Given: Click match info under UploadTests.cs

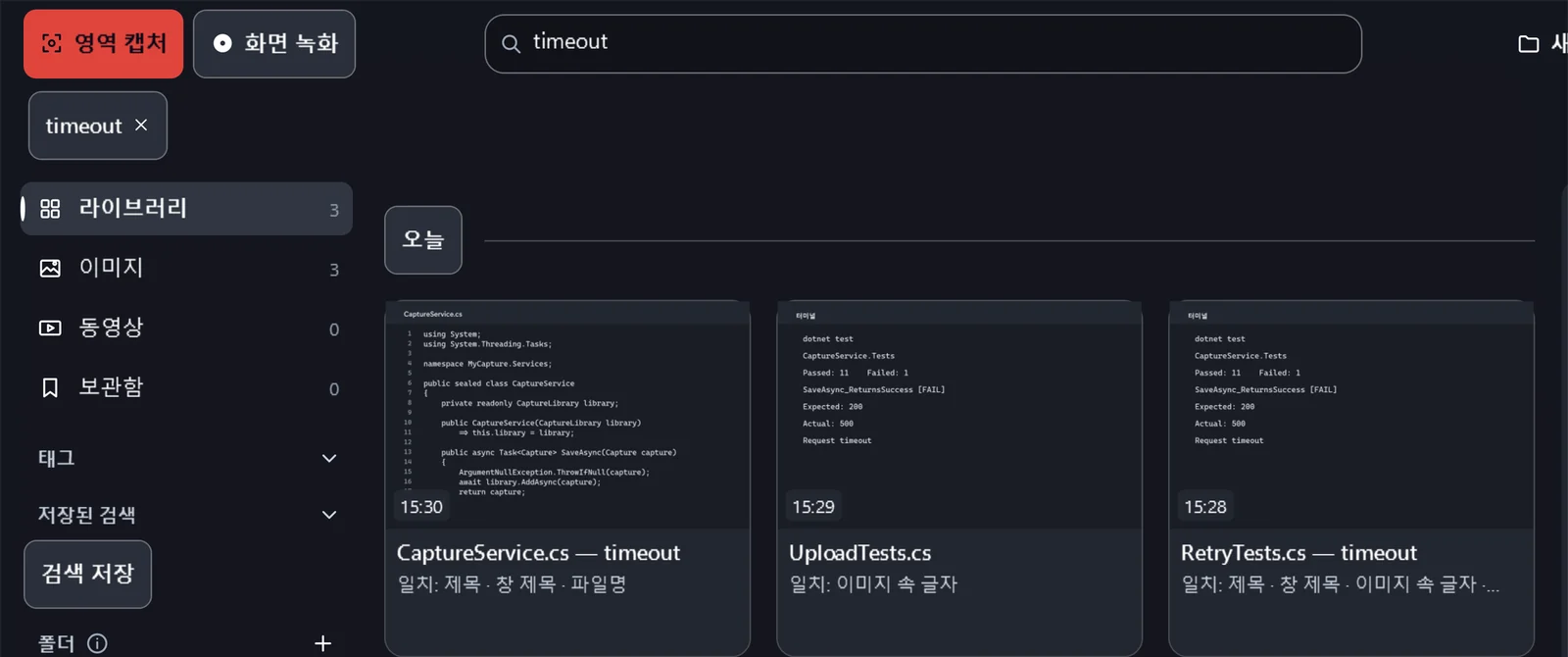Looking at the screenshot, I should point(873,584).
